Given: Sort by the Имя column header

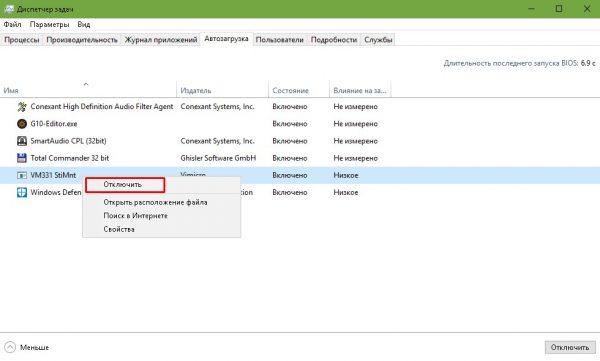Looking at the screenshot, I should (88, 90).
